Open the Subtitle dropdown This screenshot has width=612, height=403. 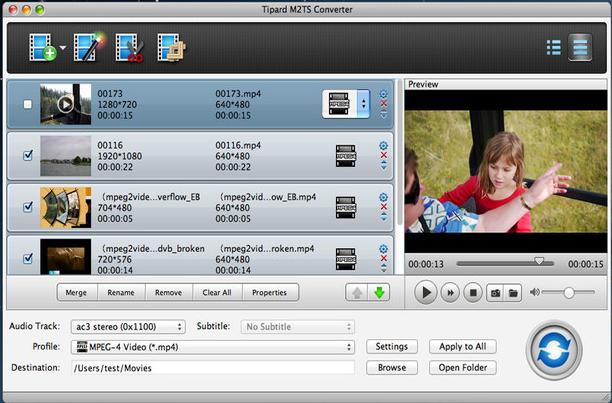297,327
